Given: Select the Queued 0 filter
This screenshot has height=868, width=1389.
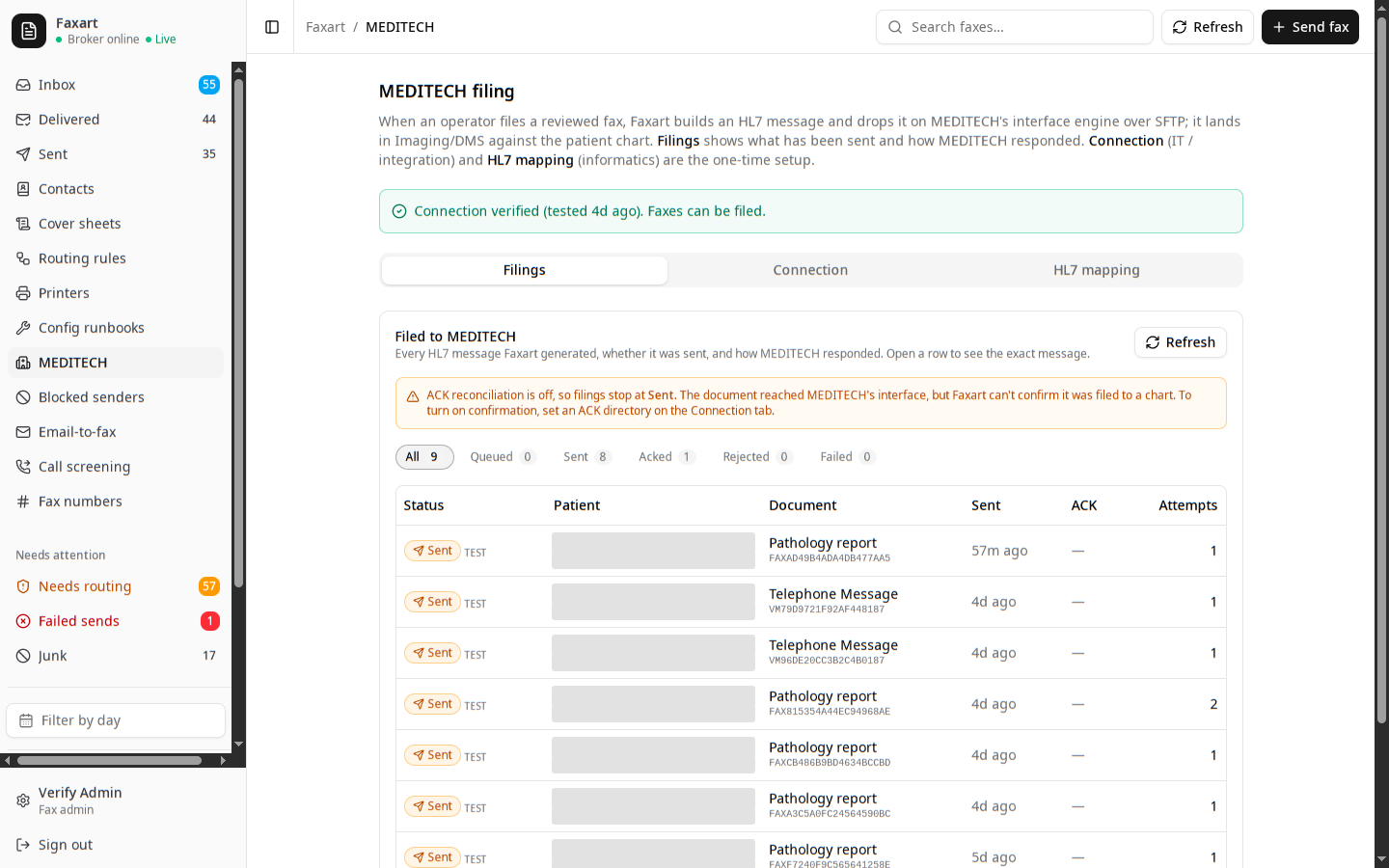Looking at the screenshot, I should point(502,457).
